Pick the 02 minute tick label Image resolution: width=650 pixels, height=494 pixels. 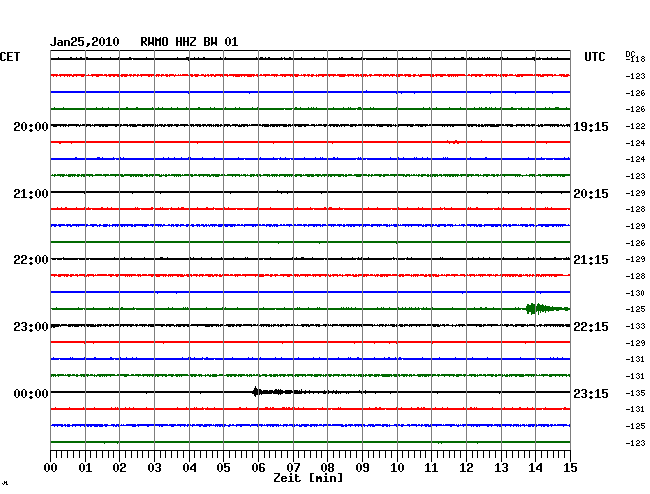point(119,467)
